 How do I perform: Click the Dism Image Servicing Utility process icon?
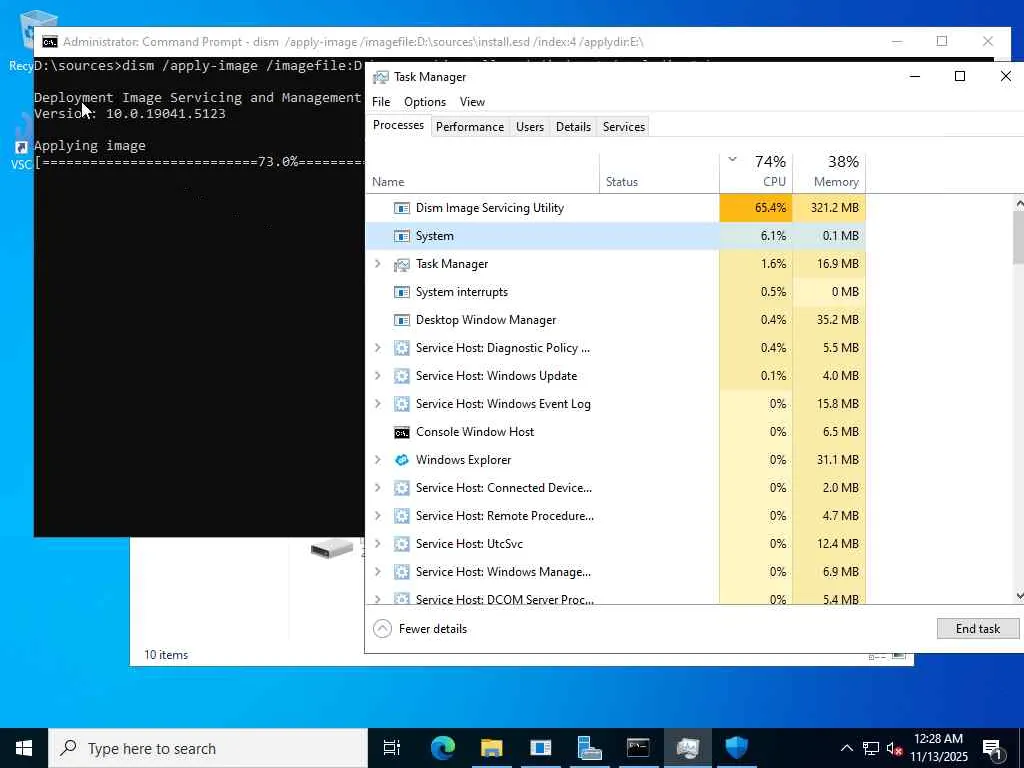(402, 208)
